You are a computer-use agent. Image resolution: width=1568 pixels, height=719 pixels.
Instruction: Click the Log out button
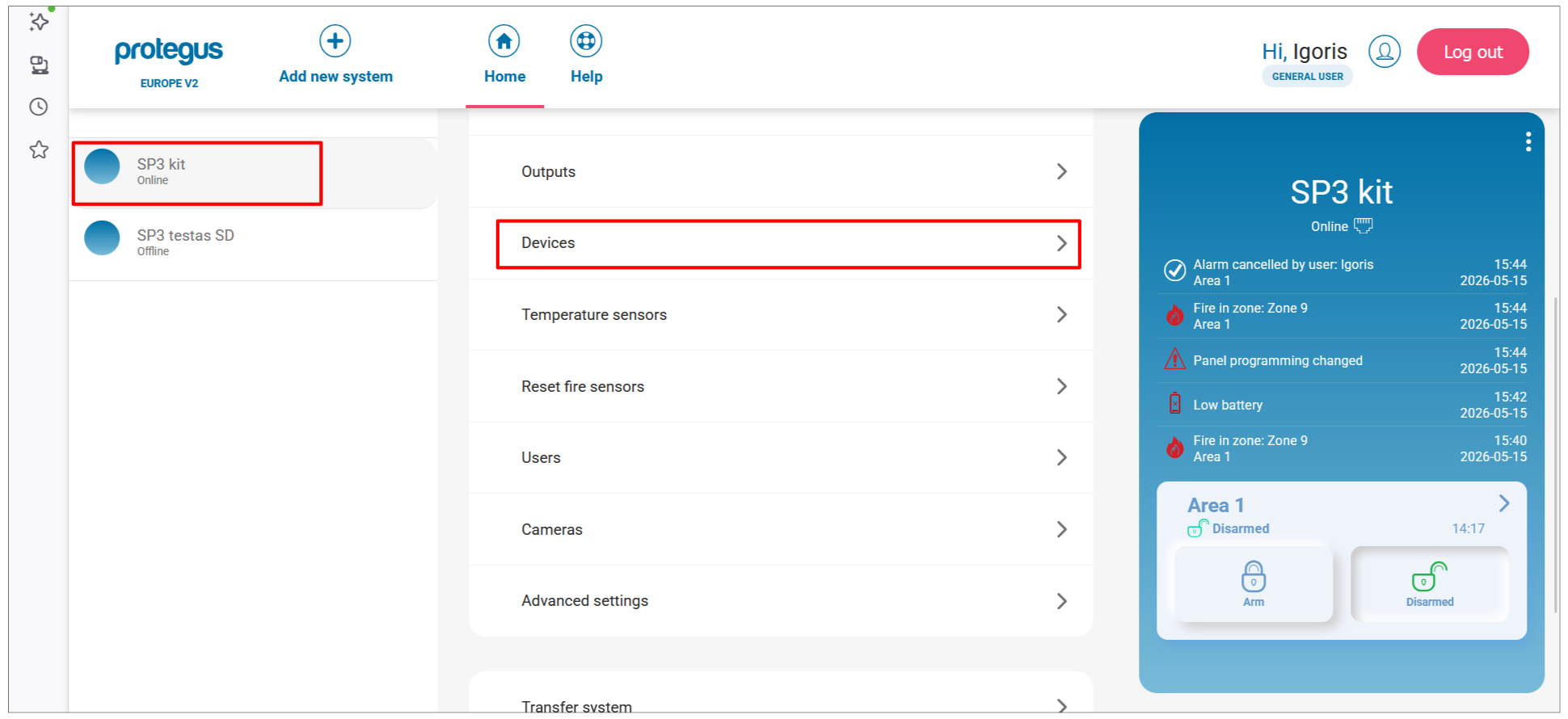(1473, 52)
